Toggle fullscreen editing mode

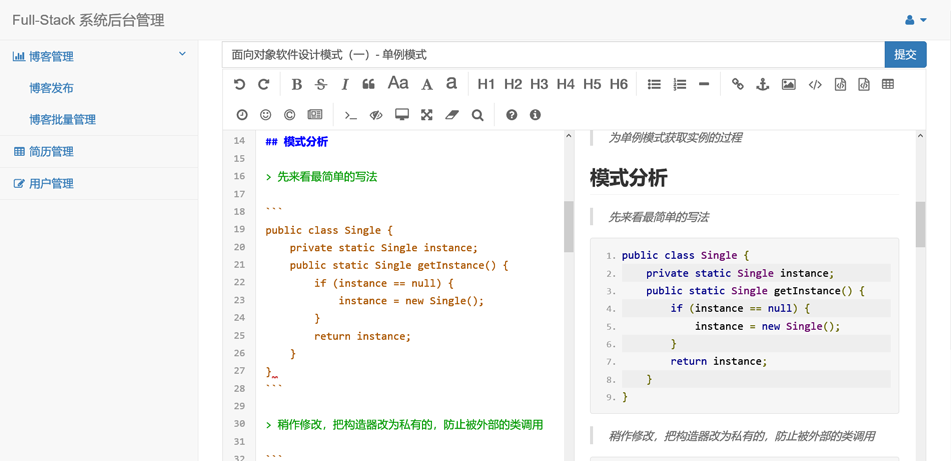(x=427, y=114)
